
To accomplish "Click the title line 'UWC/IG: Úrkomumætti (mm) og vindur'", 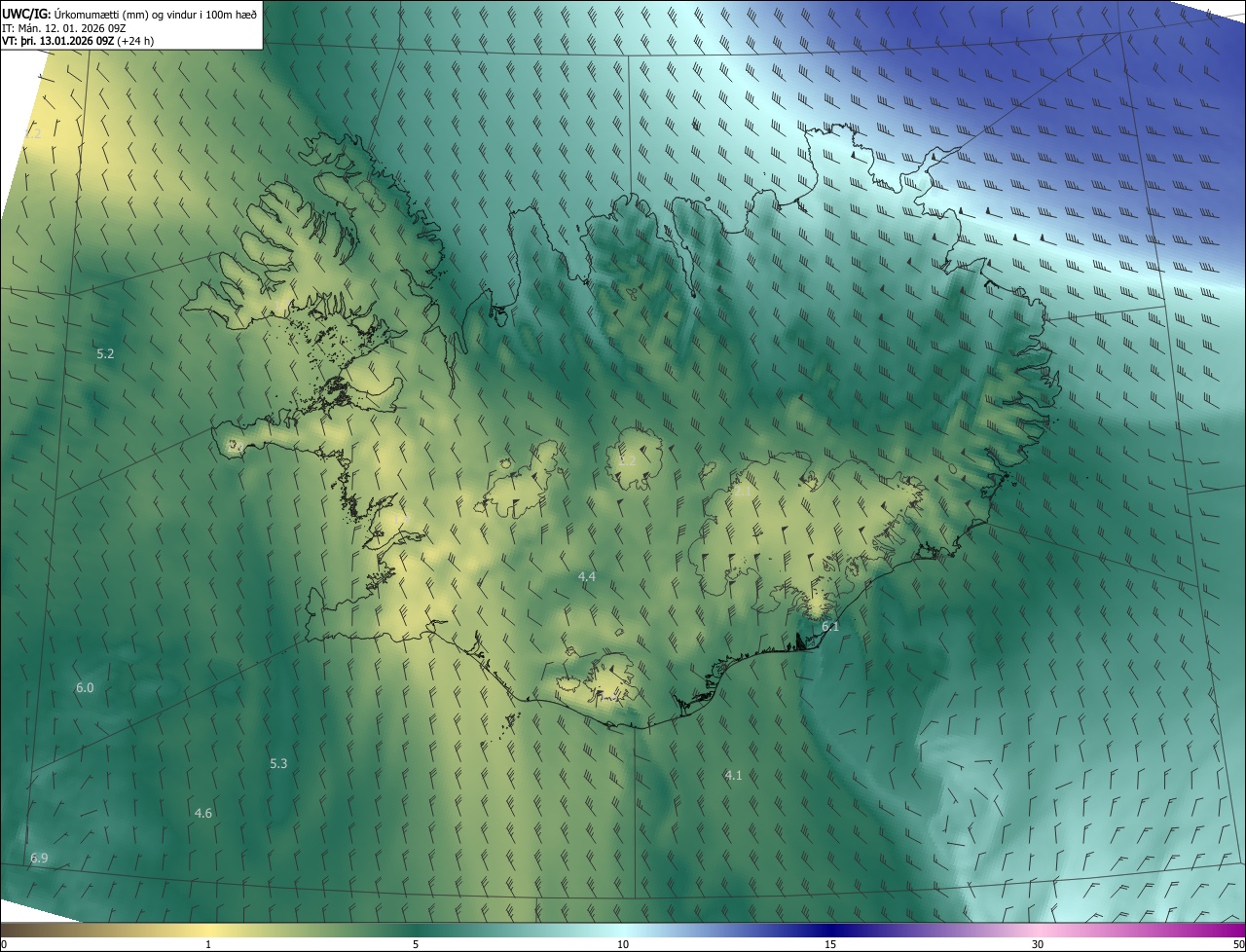I will coord(129,14).
